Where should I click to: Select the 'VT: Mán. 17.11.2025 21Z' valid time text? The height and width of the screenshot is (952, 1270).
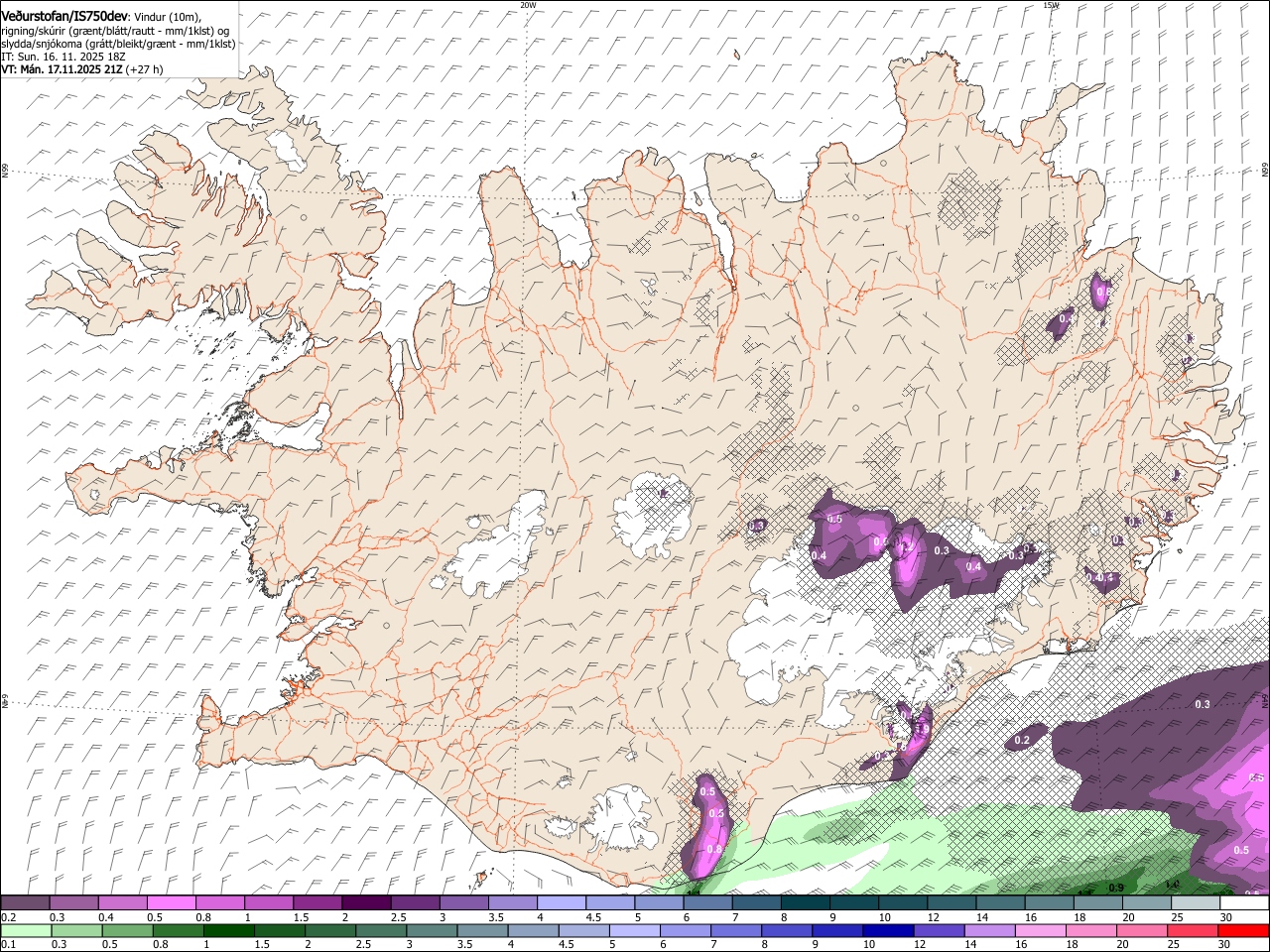pos(62,69)
